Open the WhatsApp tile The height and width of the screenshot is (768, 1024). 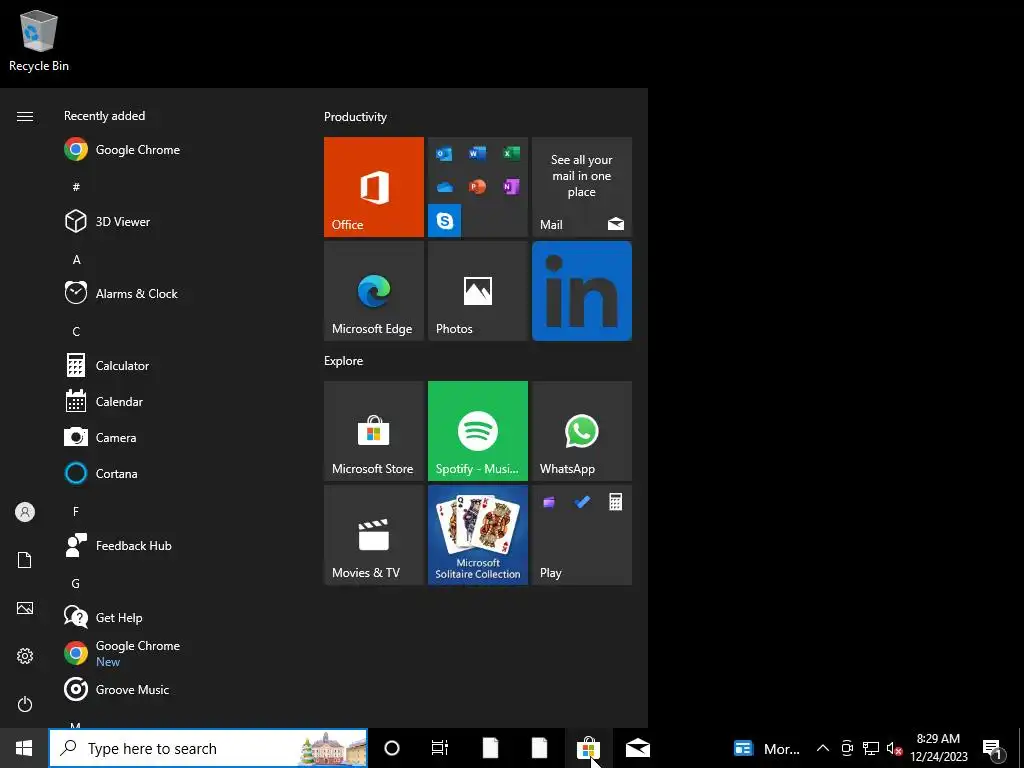[582, 431]
